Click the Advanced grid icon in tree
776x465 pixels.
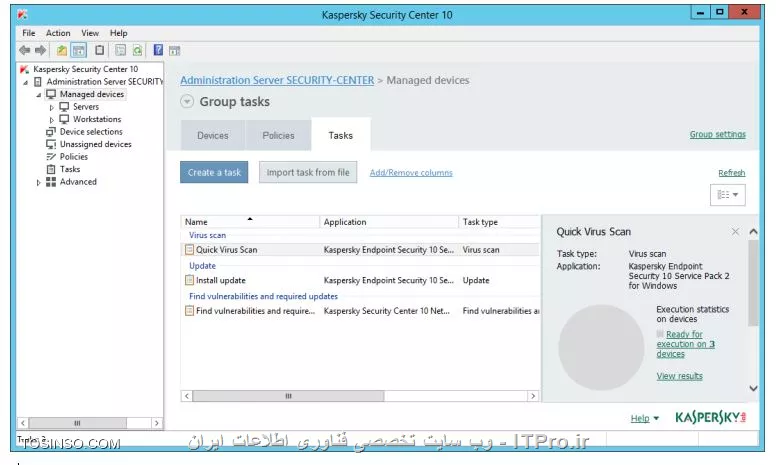(x=50, y=182)
